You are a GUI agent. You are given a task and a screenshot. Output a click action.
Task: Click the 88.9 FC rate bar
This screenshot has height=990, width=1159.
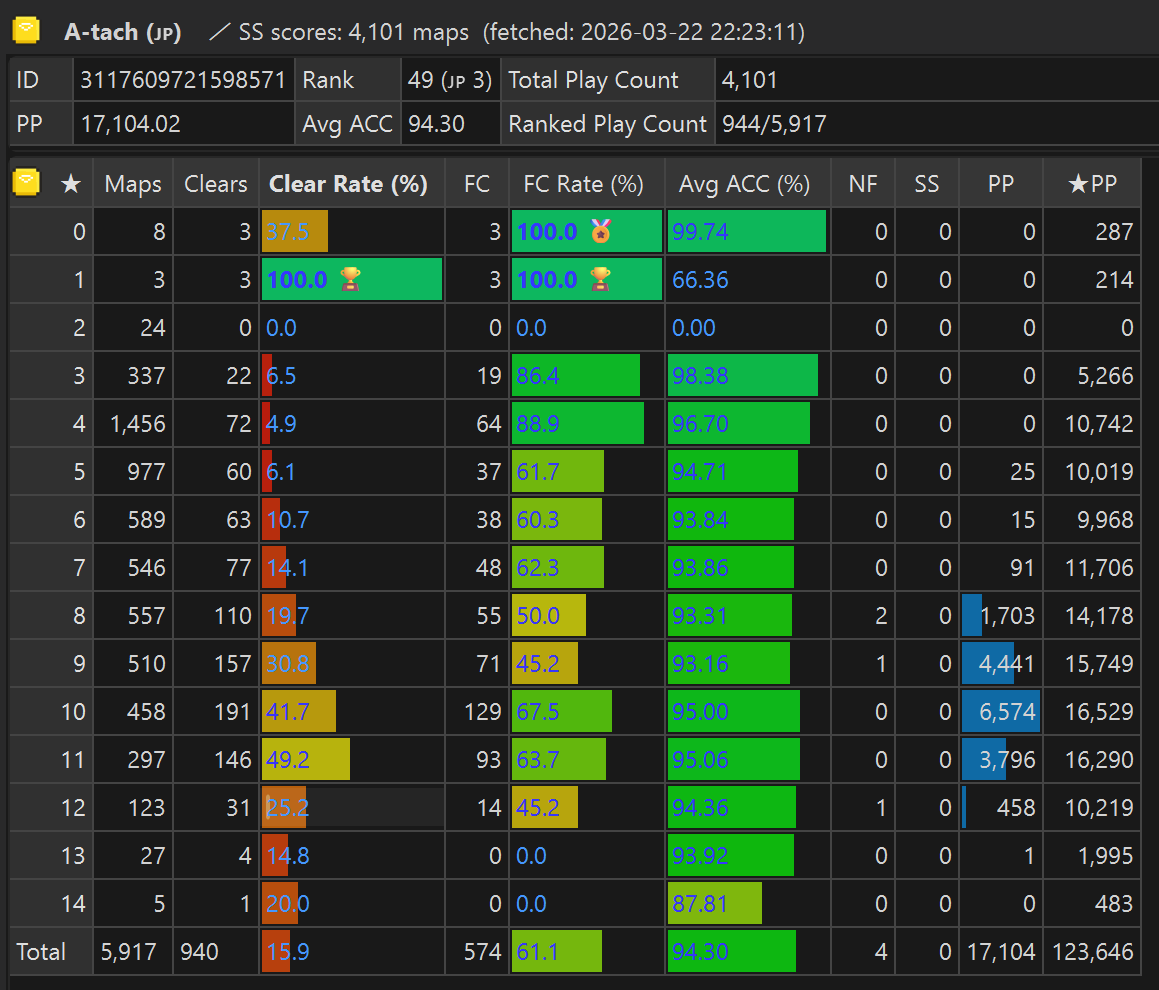click(578, 424)
